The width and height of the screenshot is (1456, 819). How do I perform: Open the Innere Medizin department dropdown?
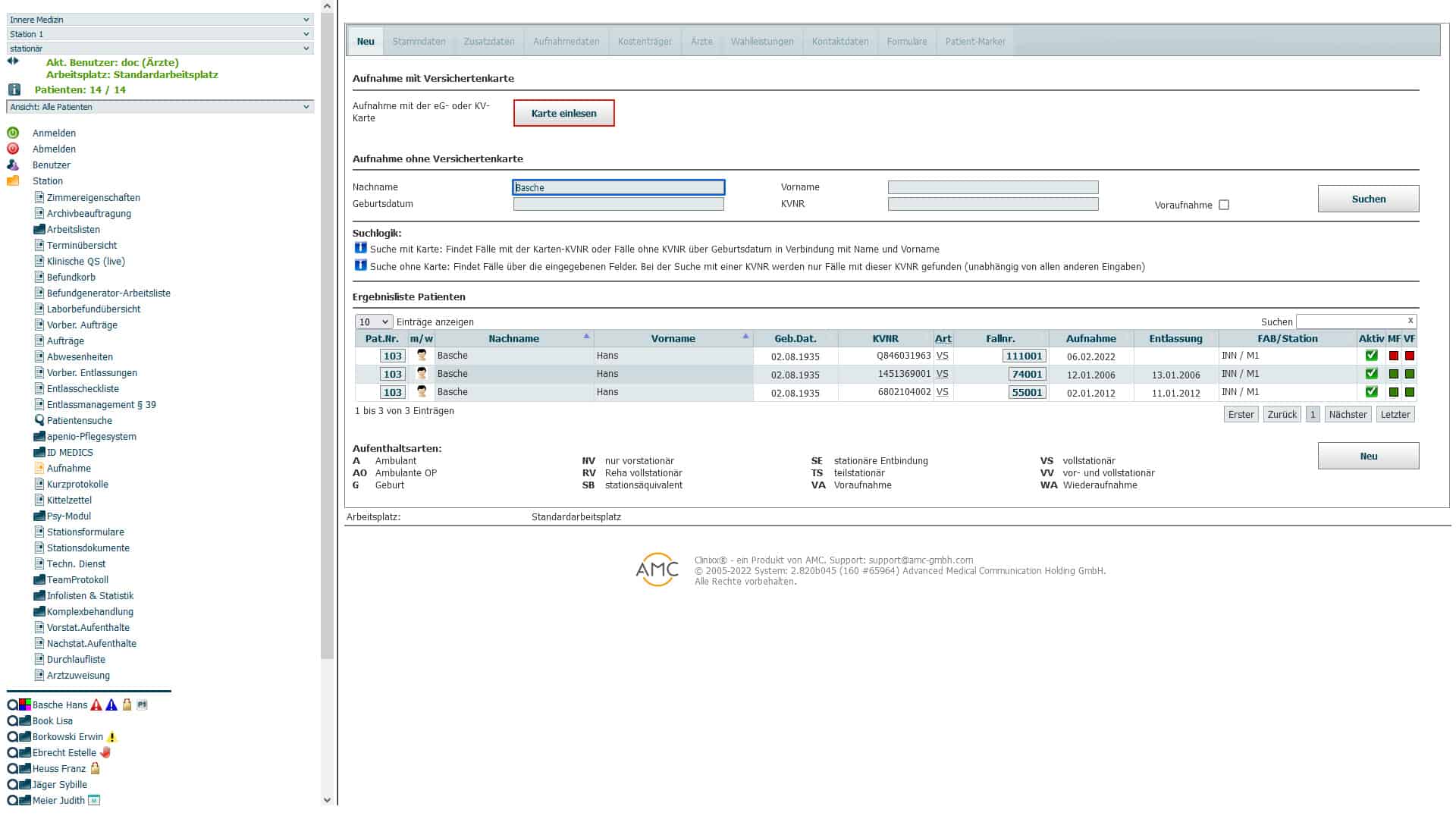tap(159, 20)
